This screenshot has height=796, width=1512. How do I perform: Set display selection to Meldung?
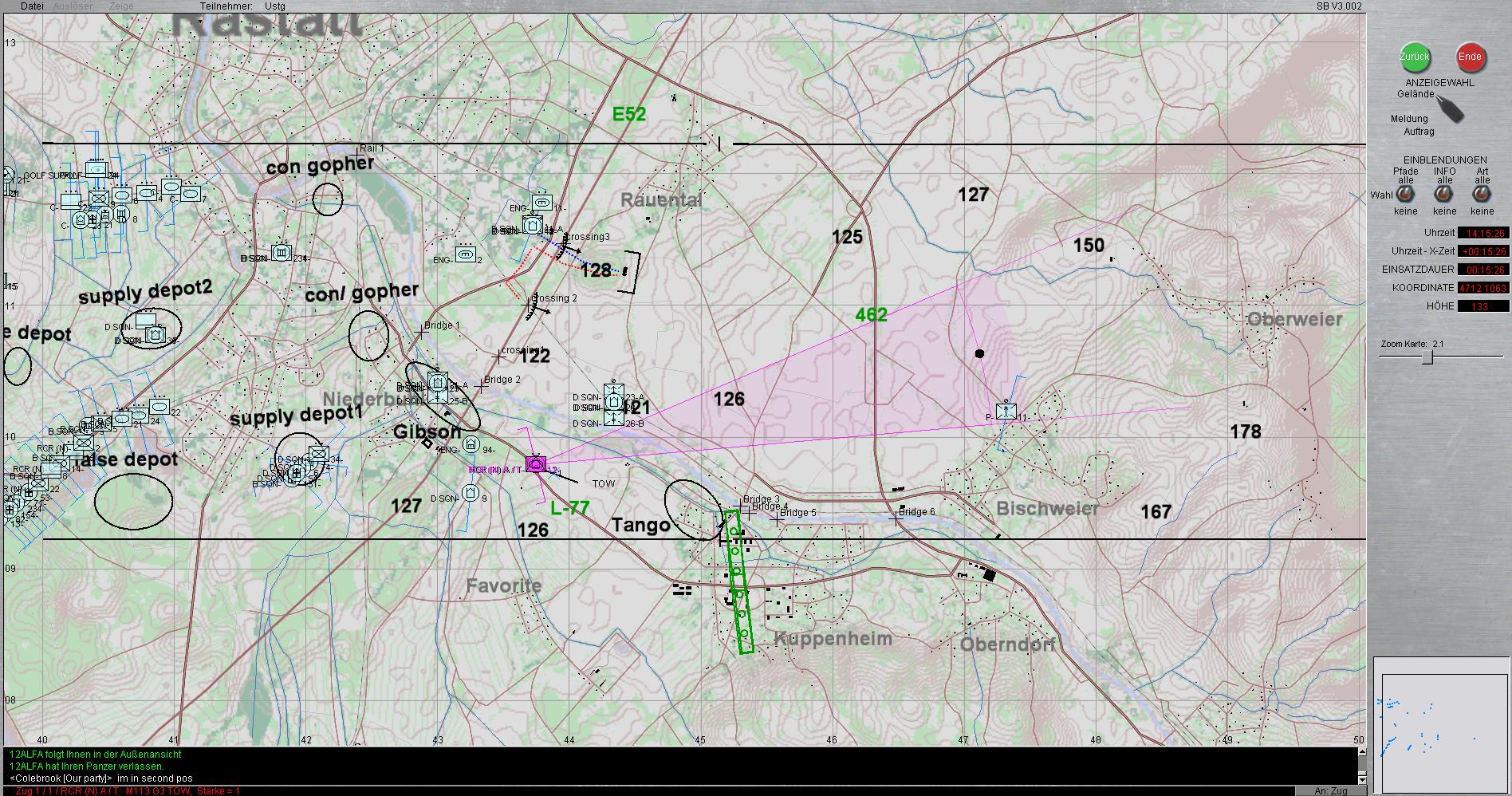[x=1409, y=119]
